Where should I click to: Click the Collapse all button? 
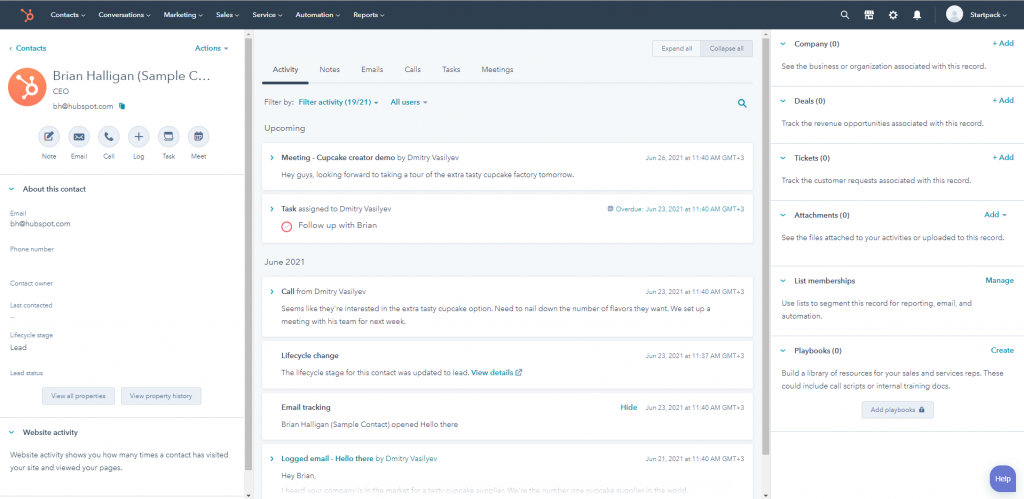[726, 48]
